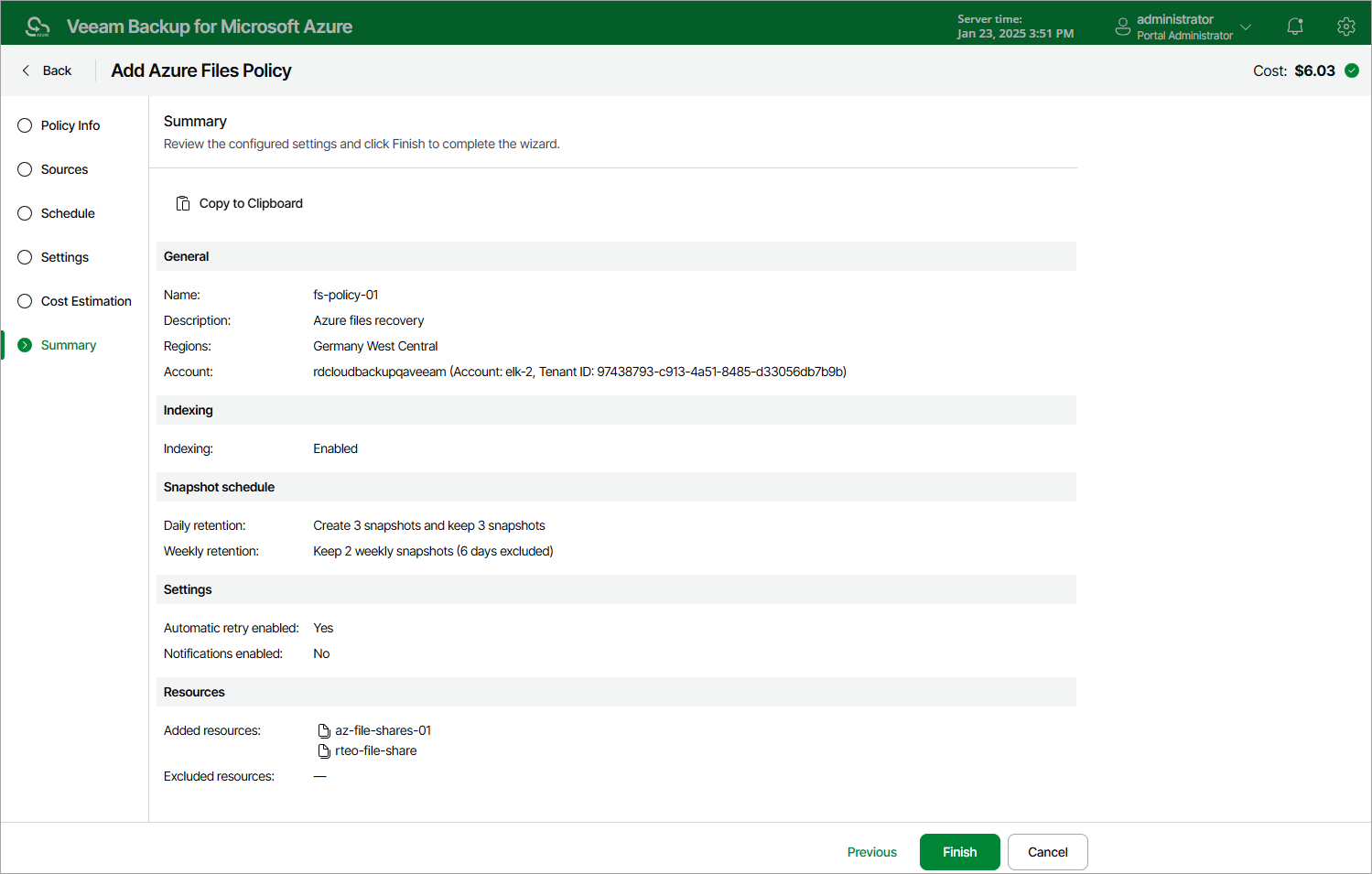Screen dimensions: 1372x874
Task: Click the server time Jan 23, 2025 3:51 PM
Action: point(1016,34)
